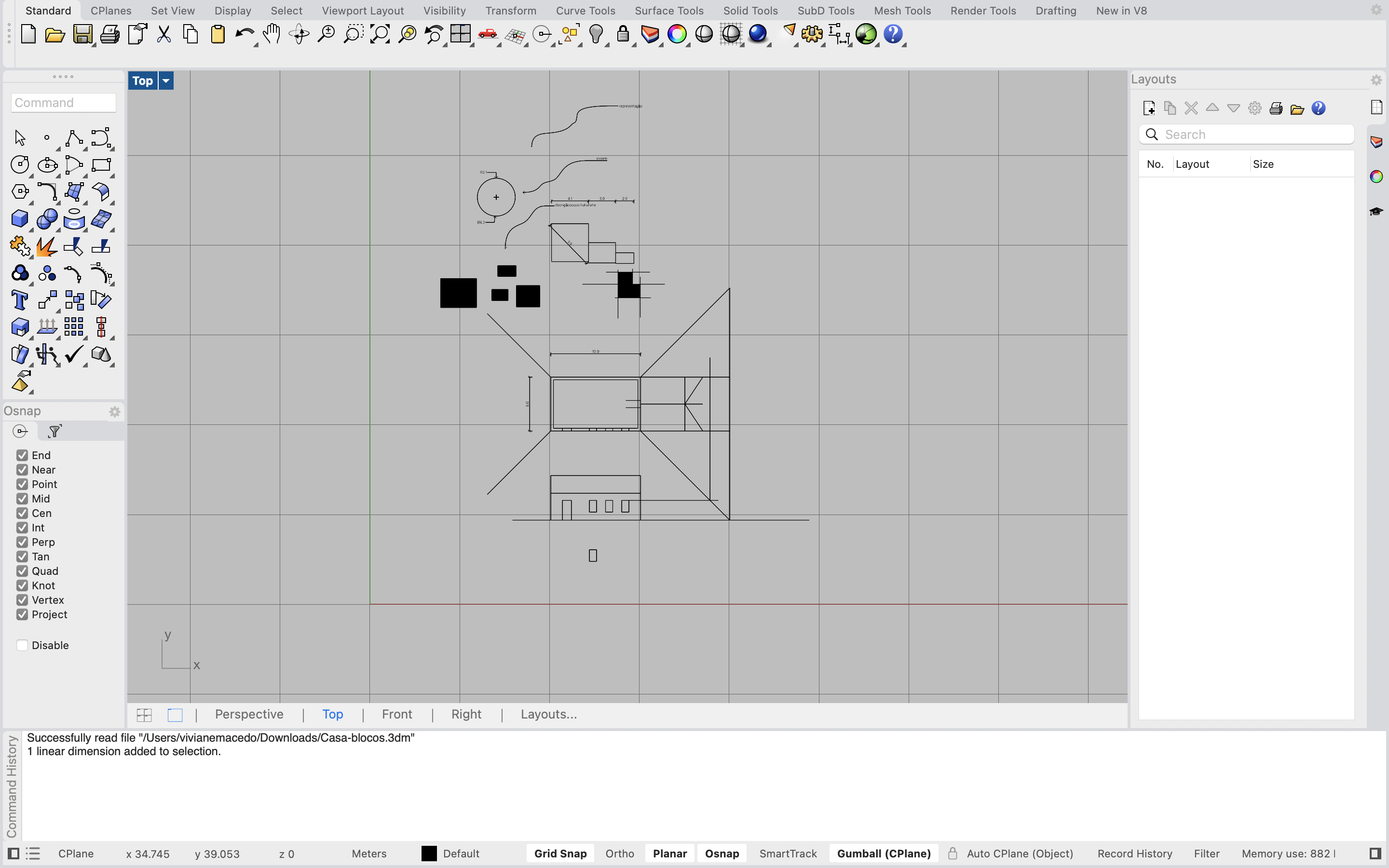The width and height of the screenshot is (1389, 868).
Task: Click the Save file icon in toolbar
Action: tap(82, 34)
